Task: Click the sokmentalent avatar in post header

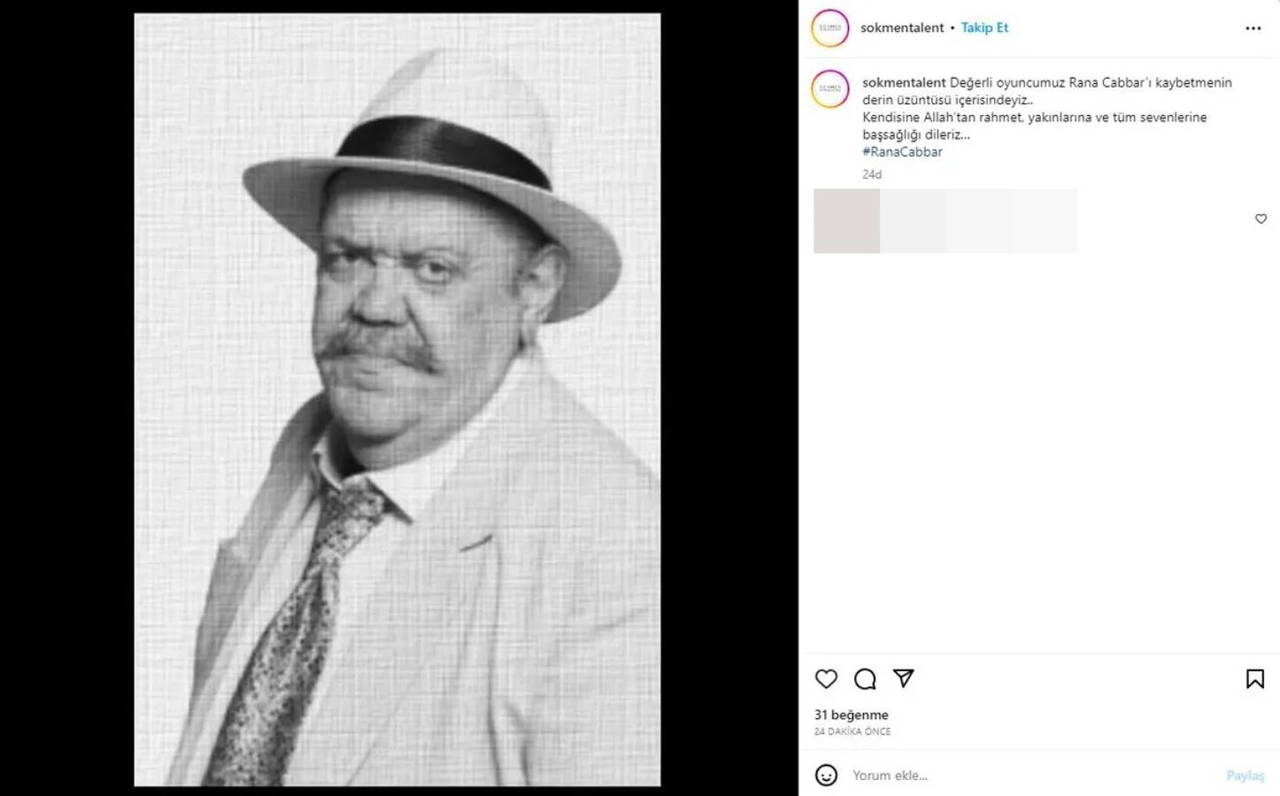Action: coord(830,28)
